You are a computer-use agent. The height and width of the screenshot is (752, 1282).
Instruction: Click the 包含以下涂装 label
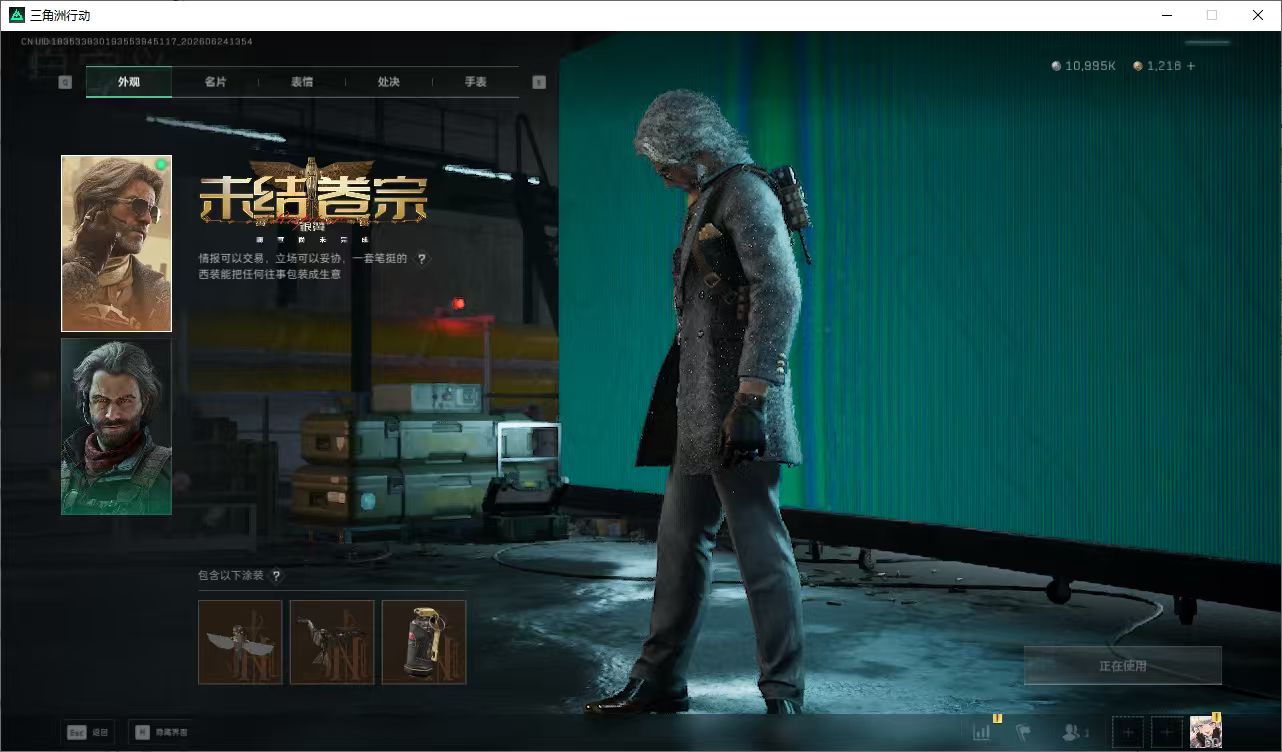[x=231, y=576]
